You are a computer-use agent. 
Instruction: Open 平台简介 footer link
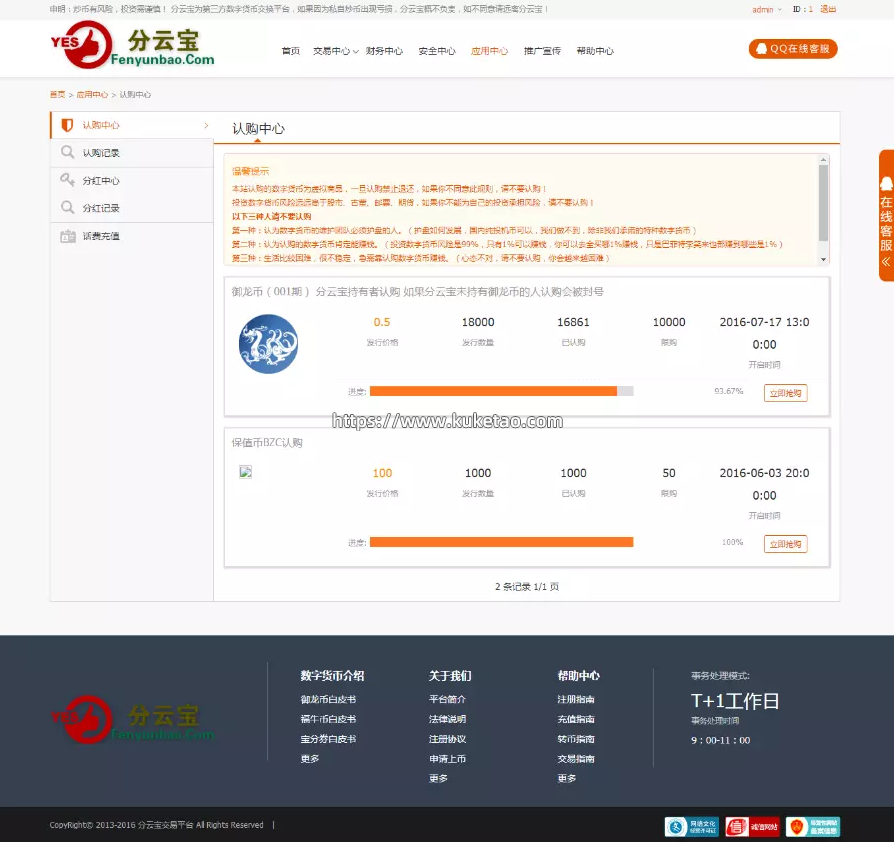coord(447,699)
